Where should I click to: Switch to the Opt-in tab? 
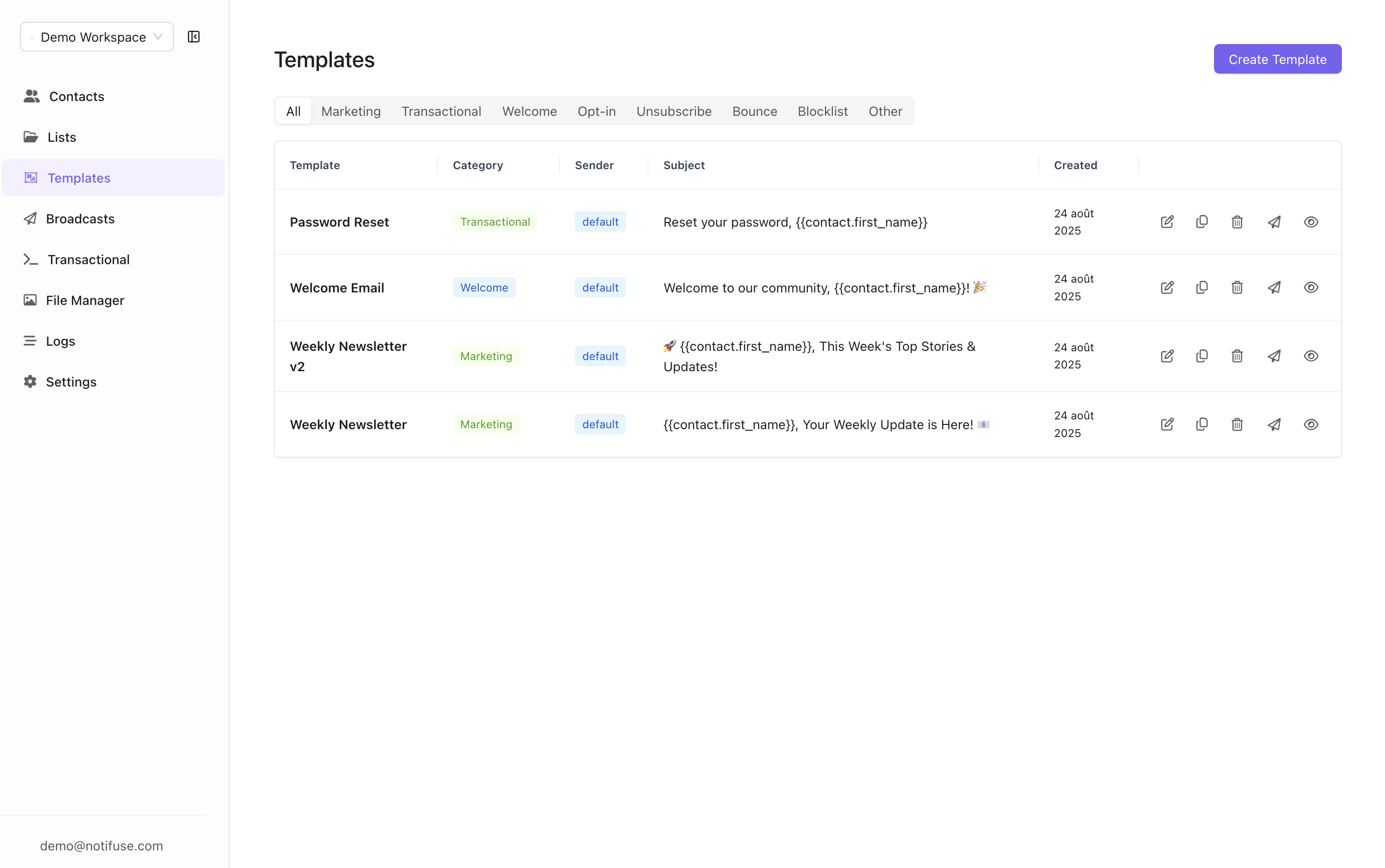597,111
